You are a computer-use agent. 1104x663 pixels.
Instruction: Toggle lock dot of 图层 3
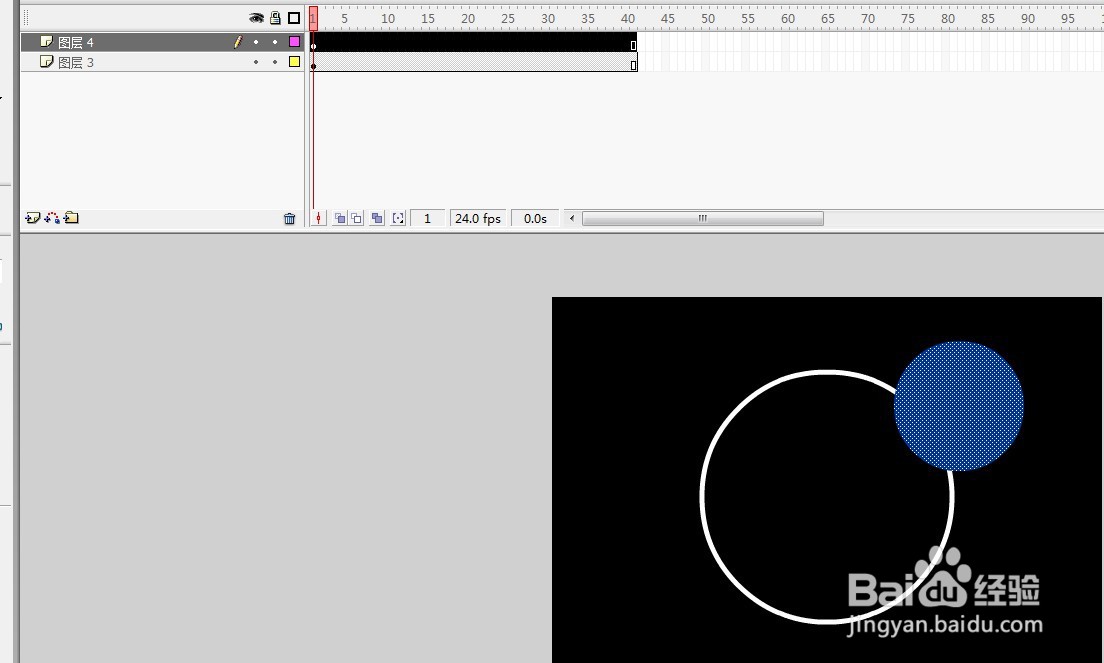(x=275, y=62)
